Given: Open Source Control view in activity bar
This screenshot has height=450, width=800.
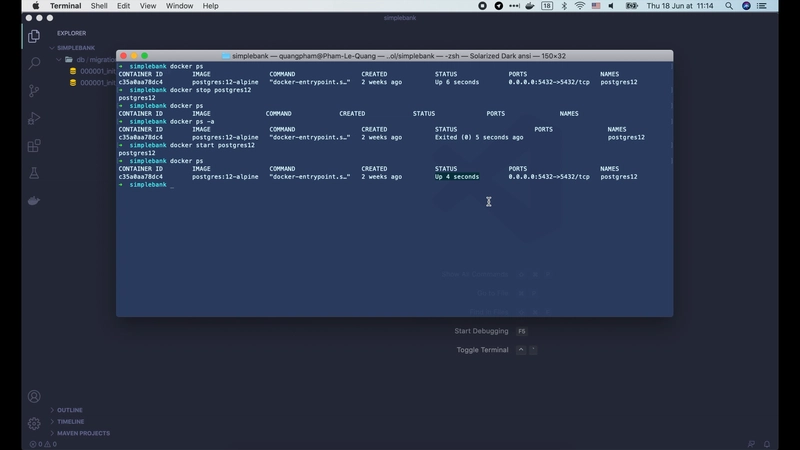Looking at the screenshot, I should (x=34, y=91).
